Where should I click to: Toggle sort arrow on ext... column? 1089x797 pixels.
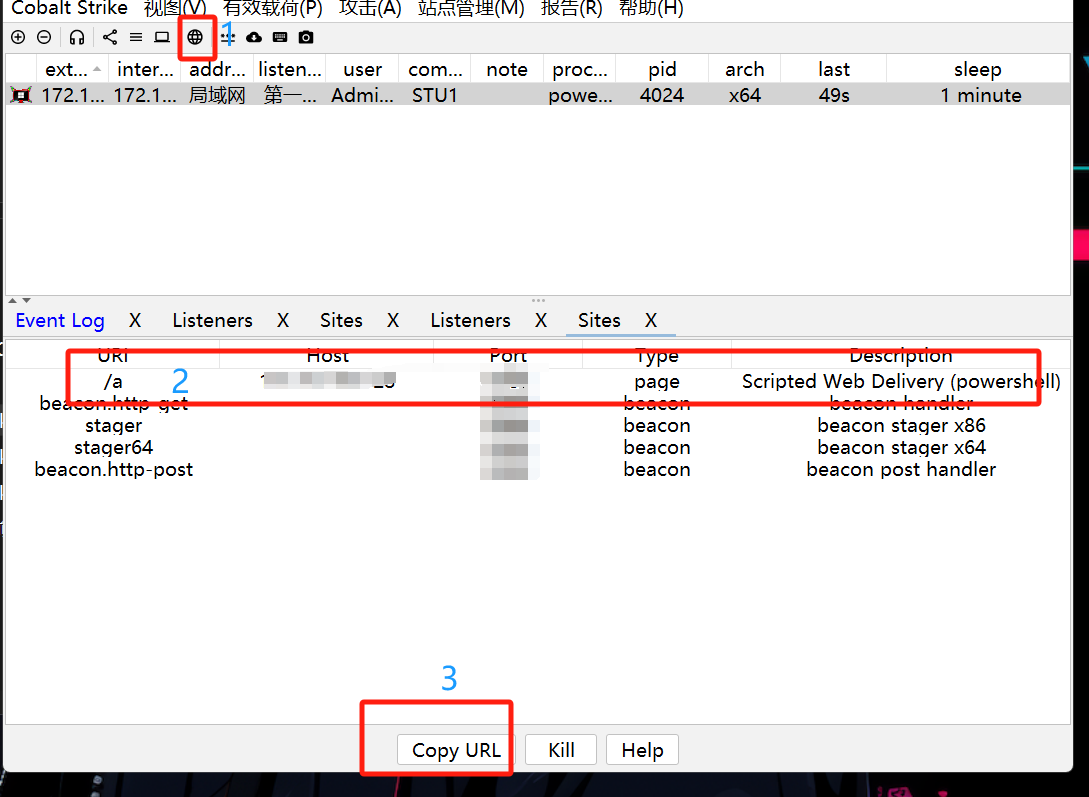coord(97,69)
